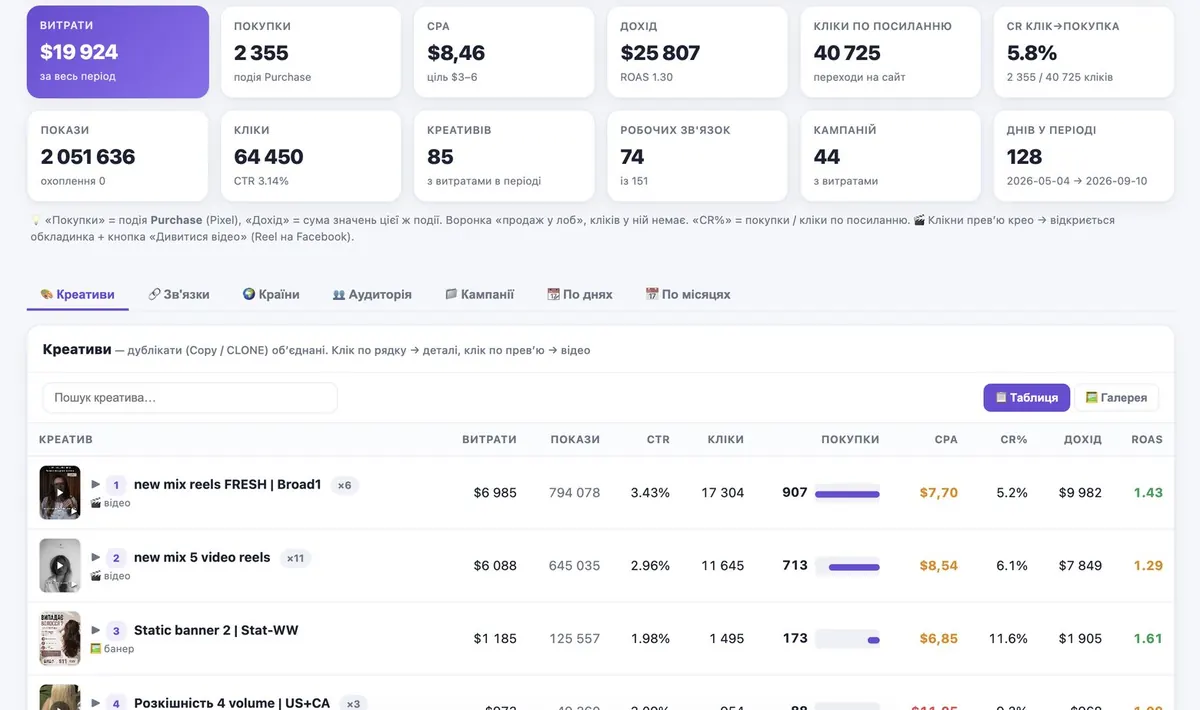Select the Витрати $19 924 summary card
The image size is (1200, 710).
118,52
